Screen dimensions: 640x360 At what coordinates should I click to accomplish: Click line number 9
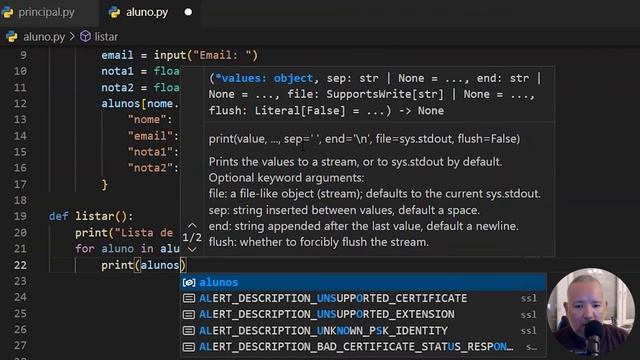[24, 55]
